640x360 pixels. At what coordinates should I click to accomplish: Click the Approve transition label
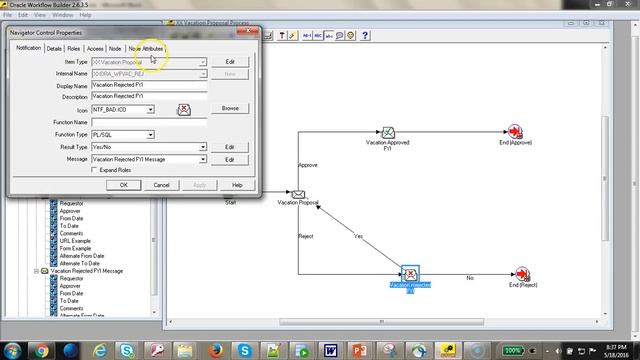(308, 165)
